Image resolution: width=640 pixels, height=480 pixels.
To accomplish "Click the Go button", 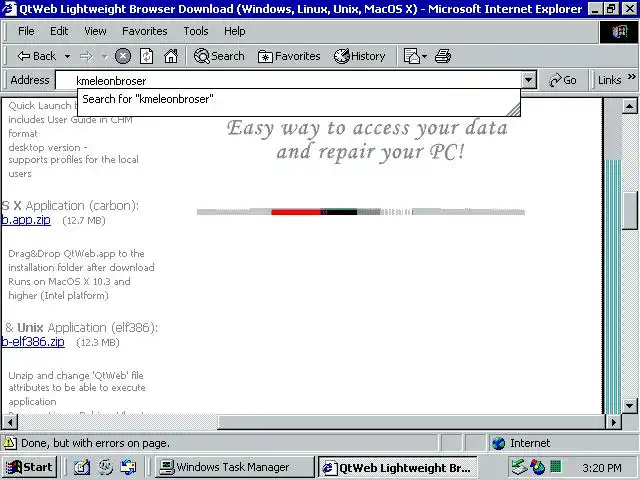I will [563, 80].
